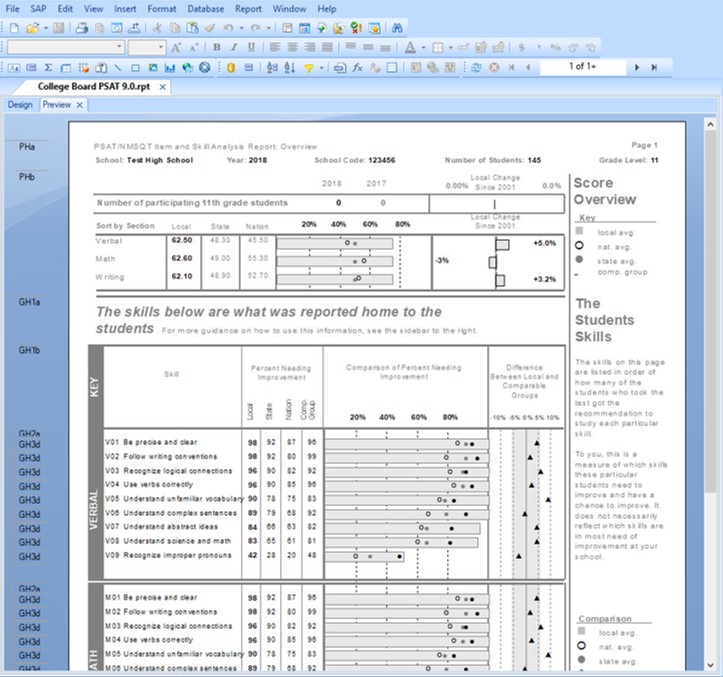Open Database Expert cylinder icon

pyautogui.click(x=231, y=68)
